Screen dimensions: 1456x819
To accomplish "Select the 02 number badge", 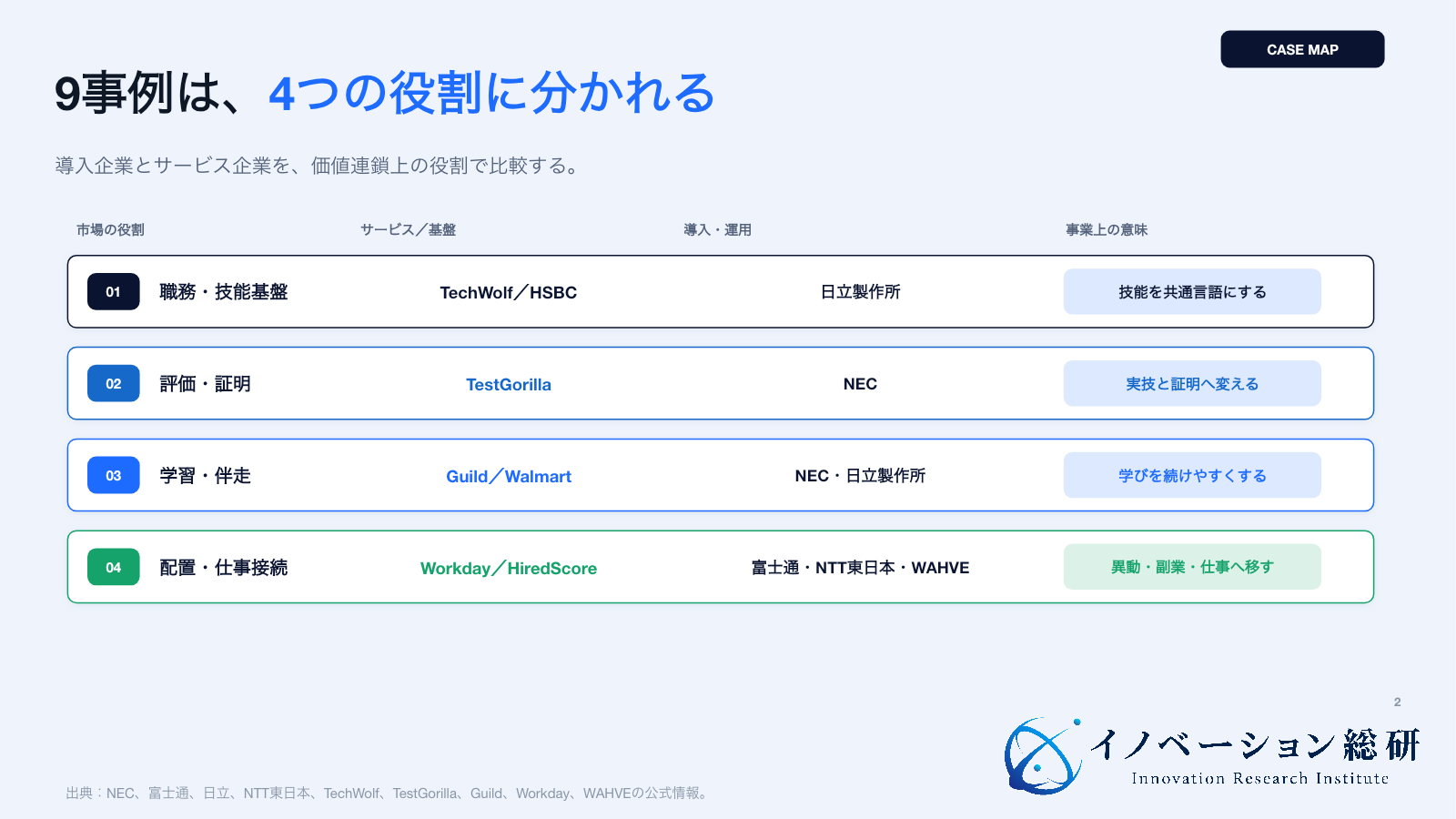I will pos(114,384).
